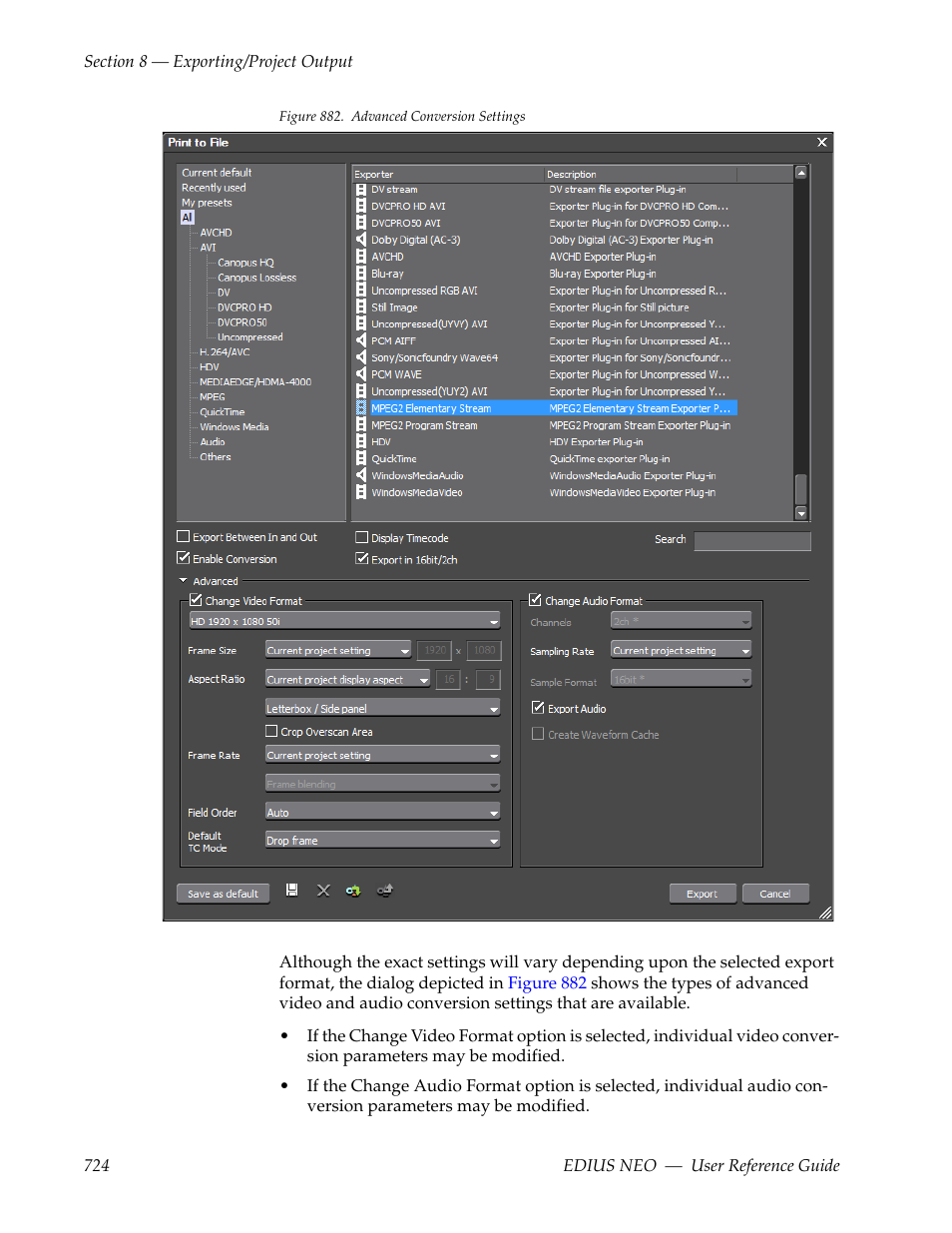Click the Still Image exporter icon
952x1233 pixels.
point(361,308)
